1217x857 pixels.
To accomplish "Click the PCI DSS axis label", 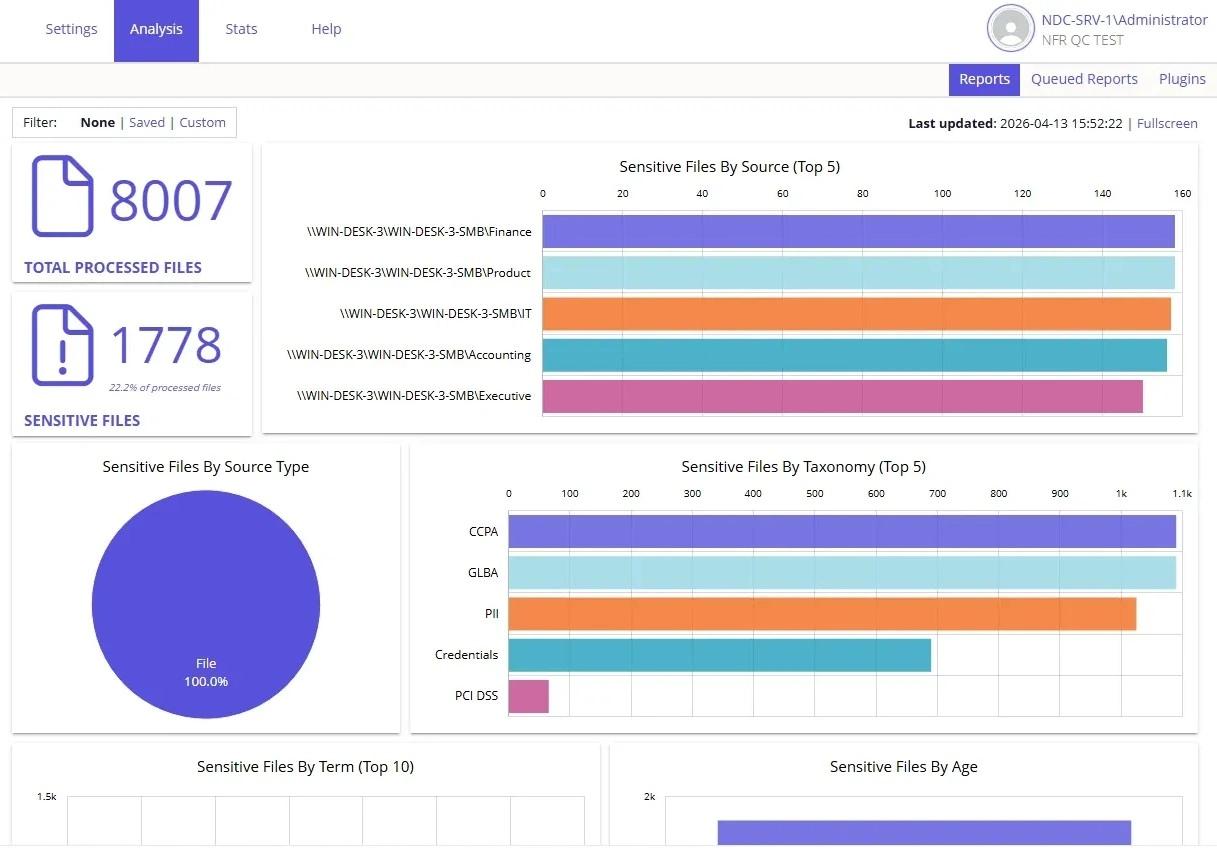I will 476,696.
